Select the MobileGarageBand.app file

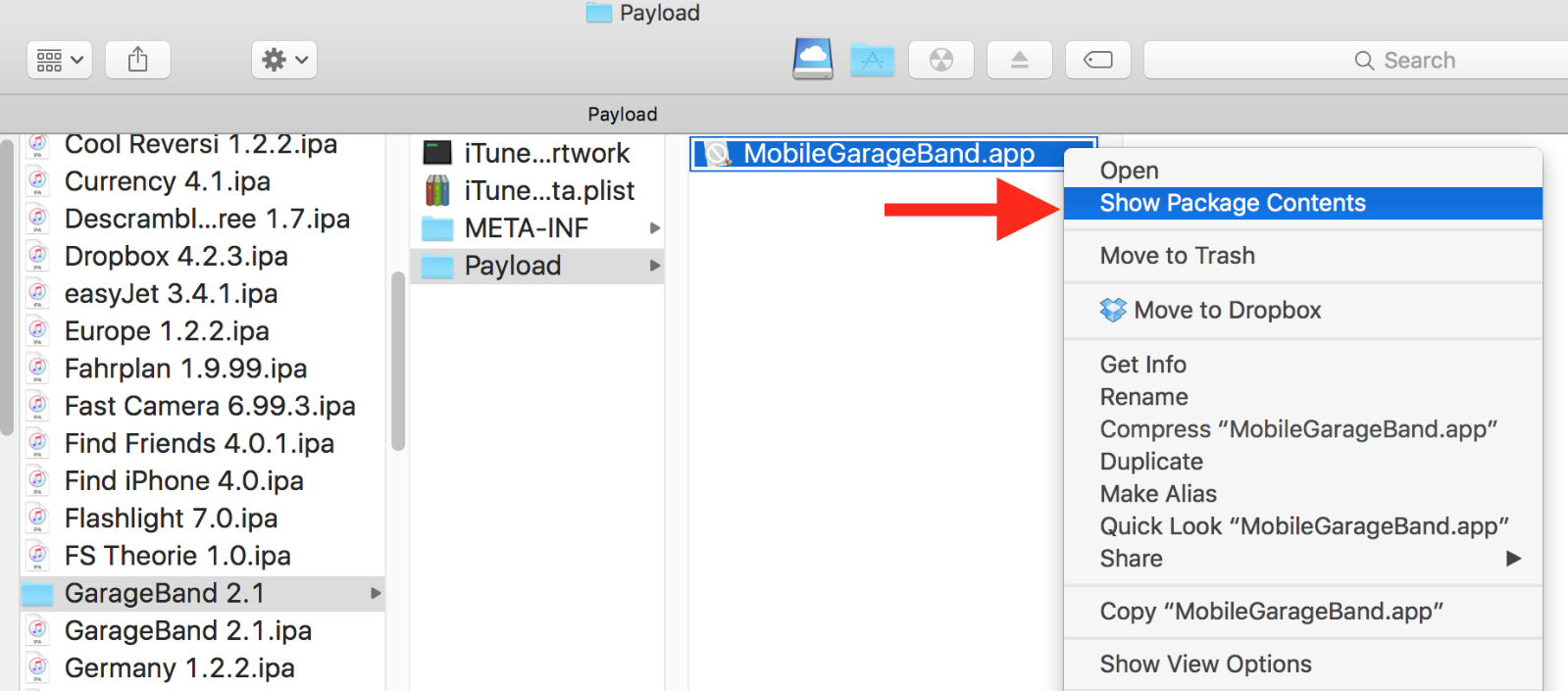(893, 154)
